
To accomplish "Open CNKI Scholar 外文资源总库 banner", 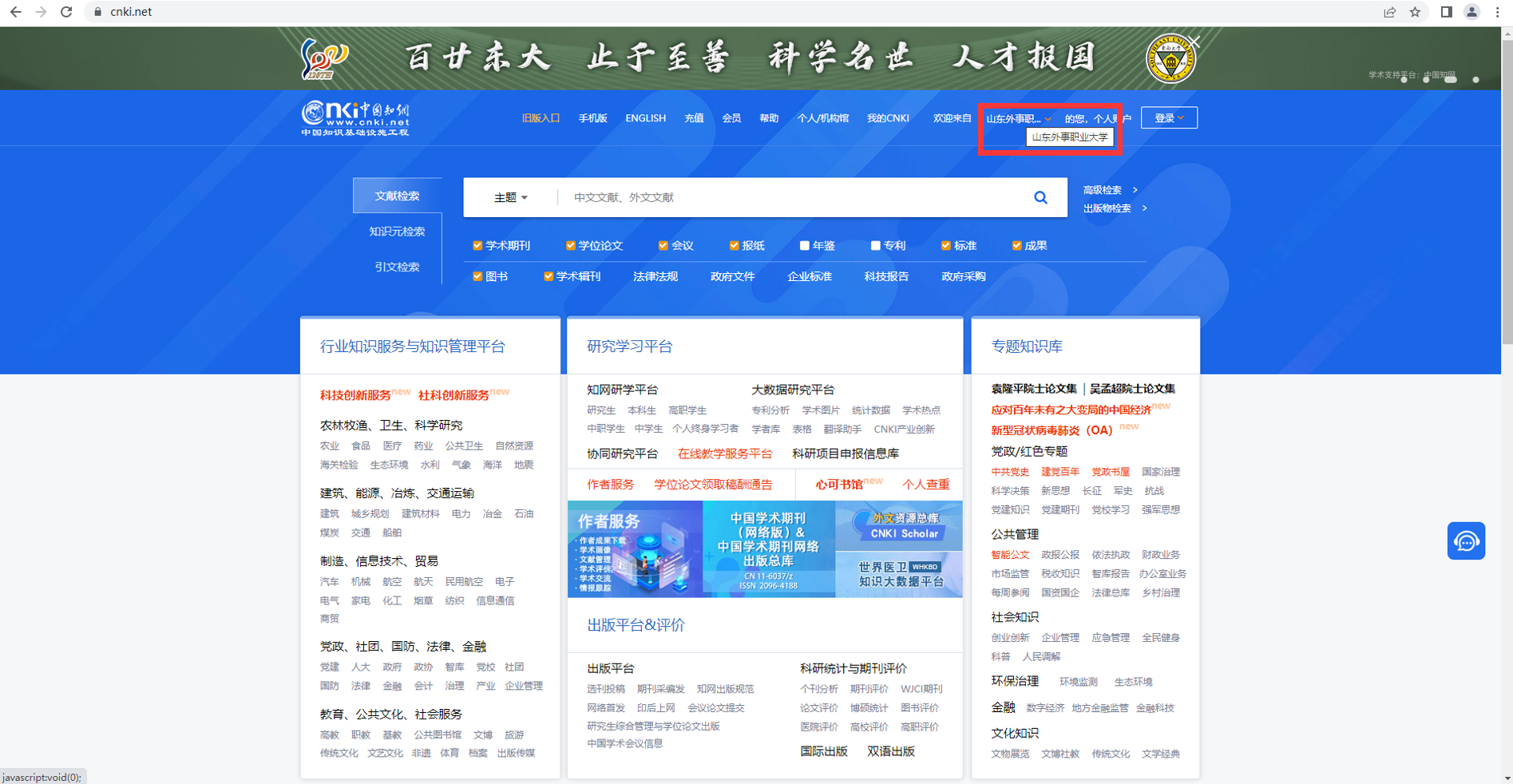I will (899, 526).
